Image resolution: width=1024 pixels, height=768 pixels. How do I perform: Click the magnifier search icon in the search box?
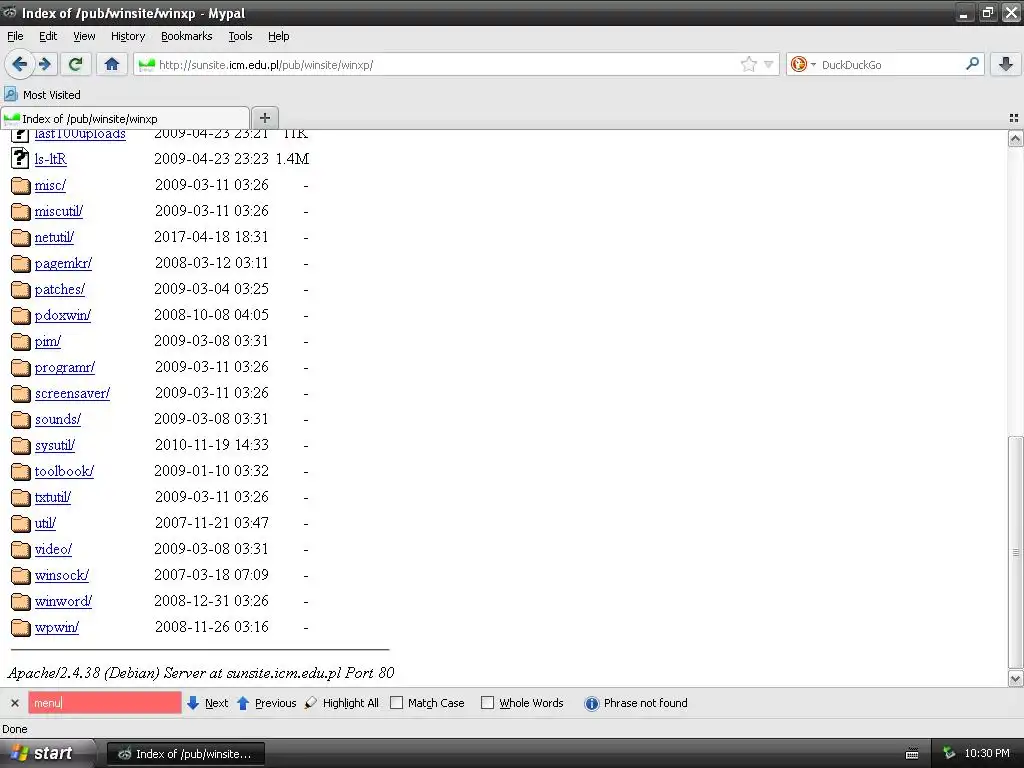coord(972,64)
